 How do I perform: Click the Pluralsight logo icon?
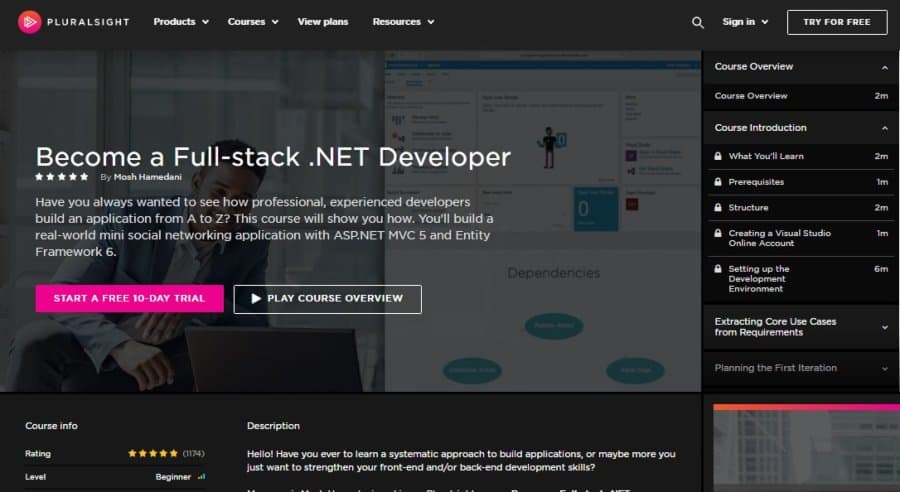click(29, 22)
